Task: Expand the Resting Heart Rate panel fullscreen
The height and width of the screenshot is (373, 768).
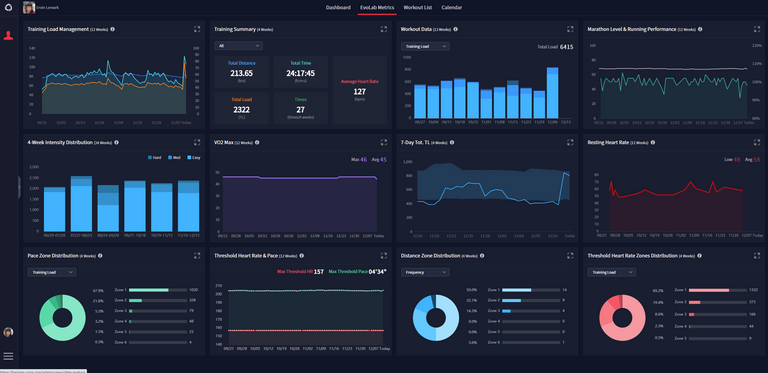Action: click(757, 142)
